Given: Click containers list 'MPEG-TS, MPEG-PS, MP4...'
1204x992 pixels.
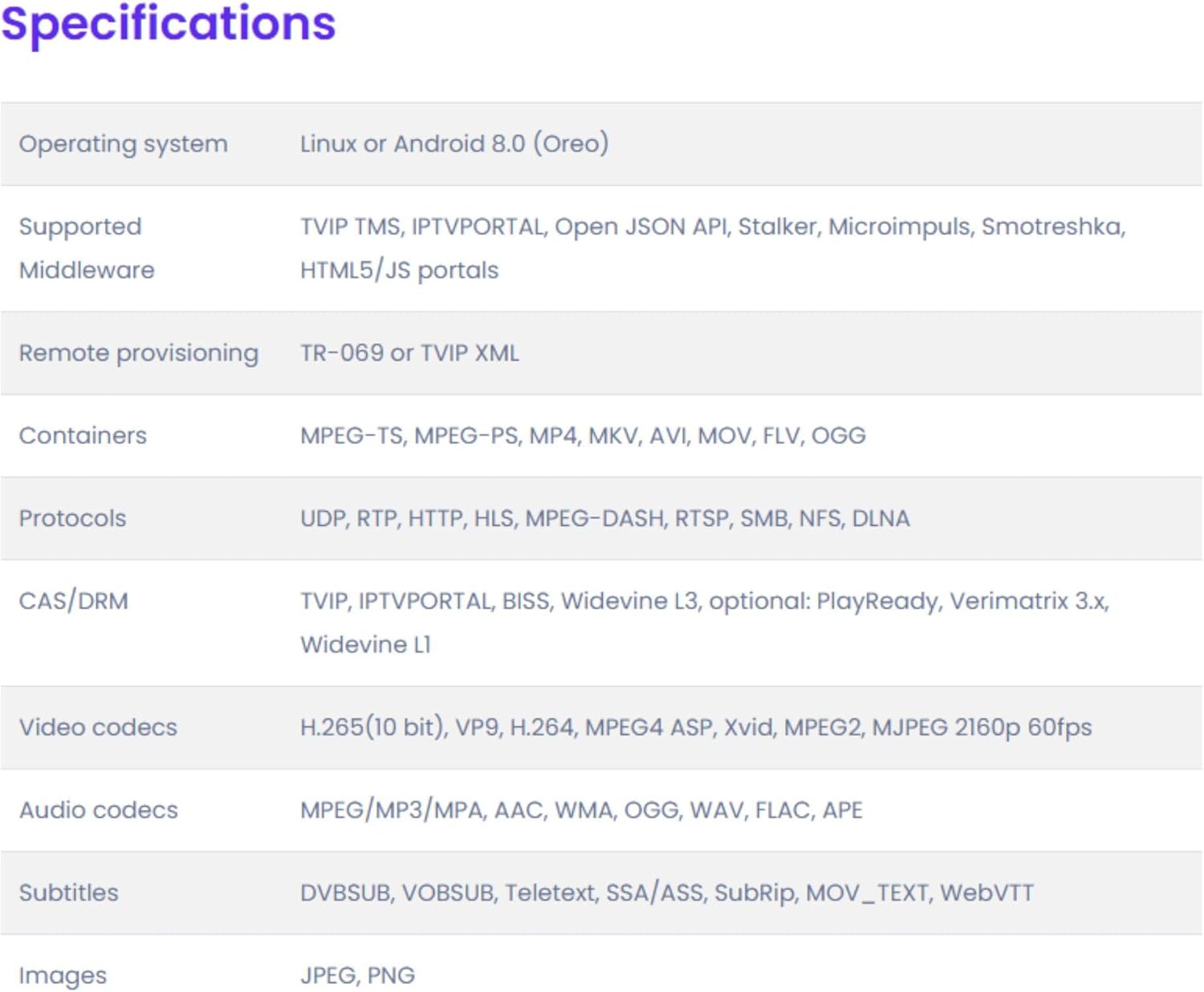Looking at the screenshot, I should click(x=583, y=436).
